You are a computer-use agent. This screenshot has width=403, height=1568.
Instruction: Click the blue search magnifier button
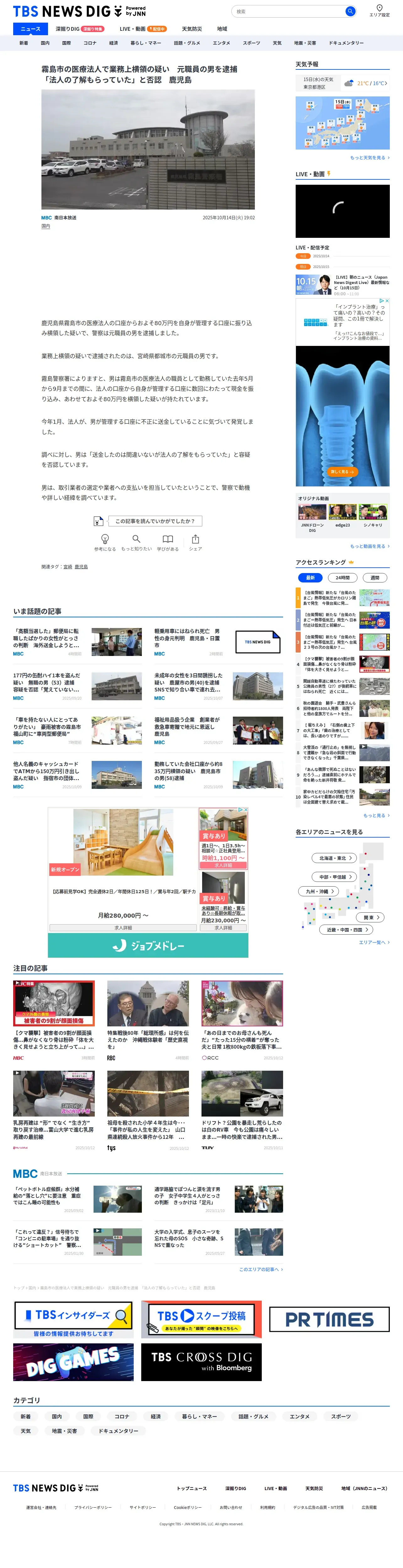[x=350, y=12]
